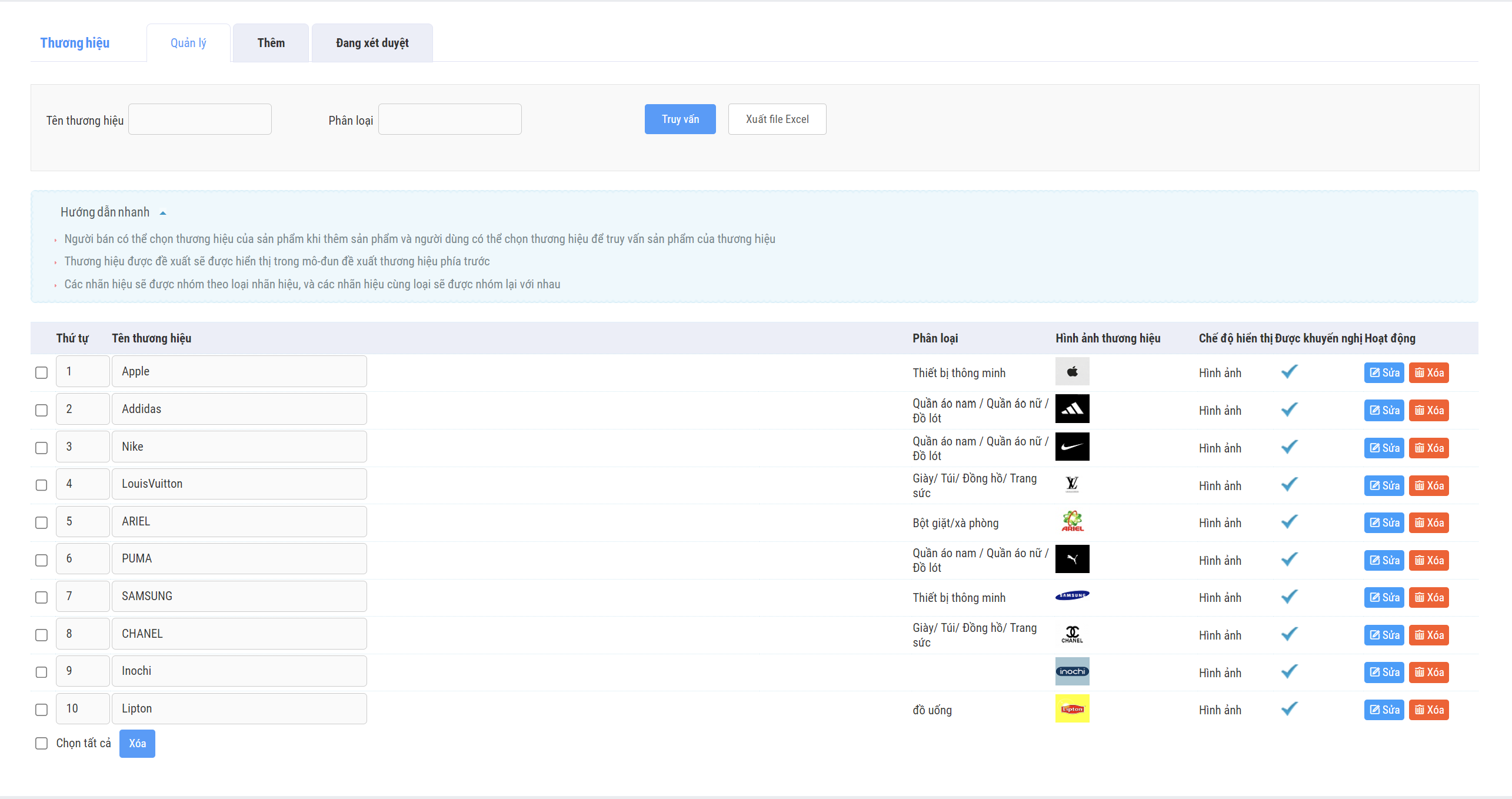Select the LouisVuitton row checkbox
Screen dimensions: 1512x799
pos(41,485)
